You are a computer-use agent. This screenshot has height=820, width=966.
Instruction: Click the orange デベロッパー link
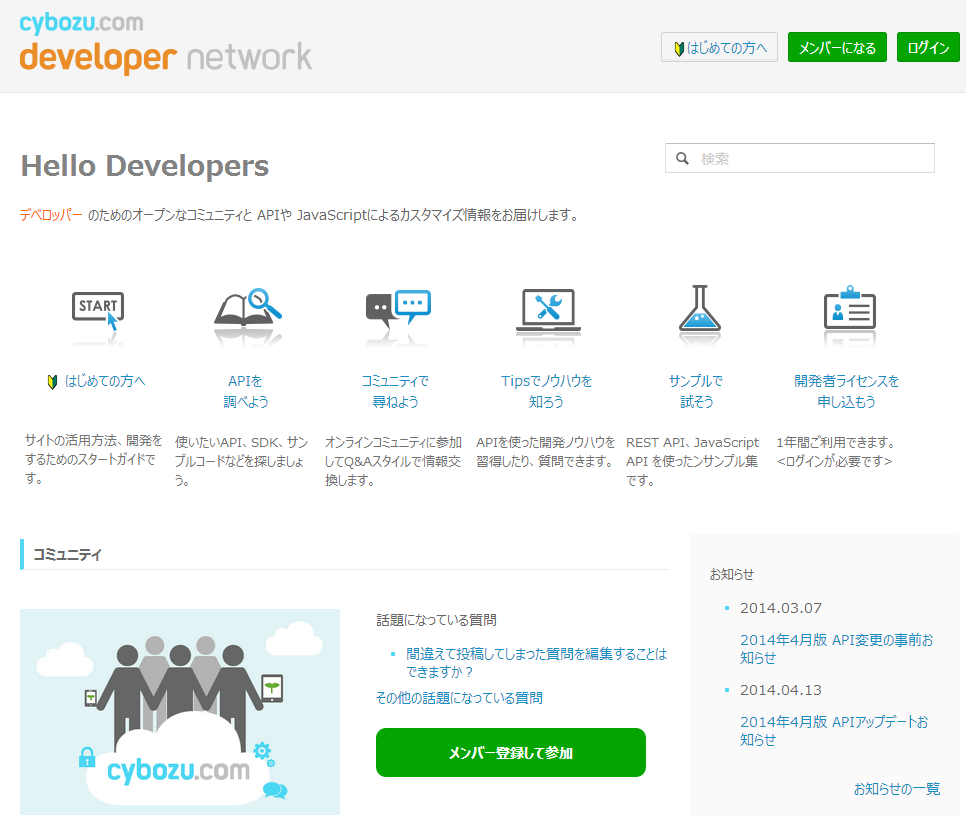click(x=51, y=215)
